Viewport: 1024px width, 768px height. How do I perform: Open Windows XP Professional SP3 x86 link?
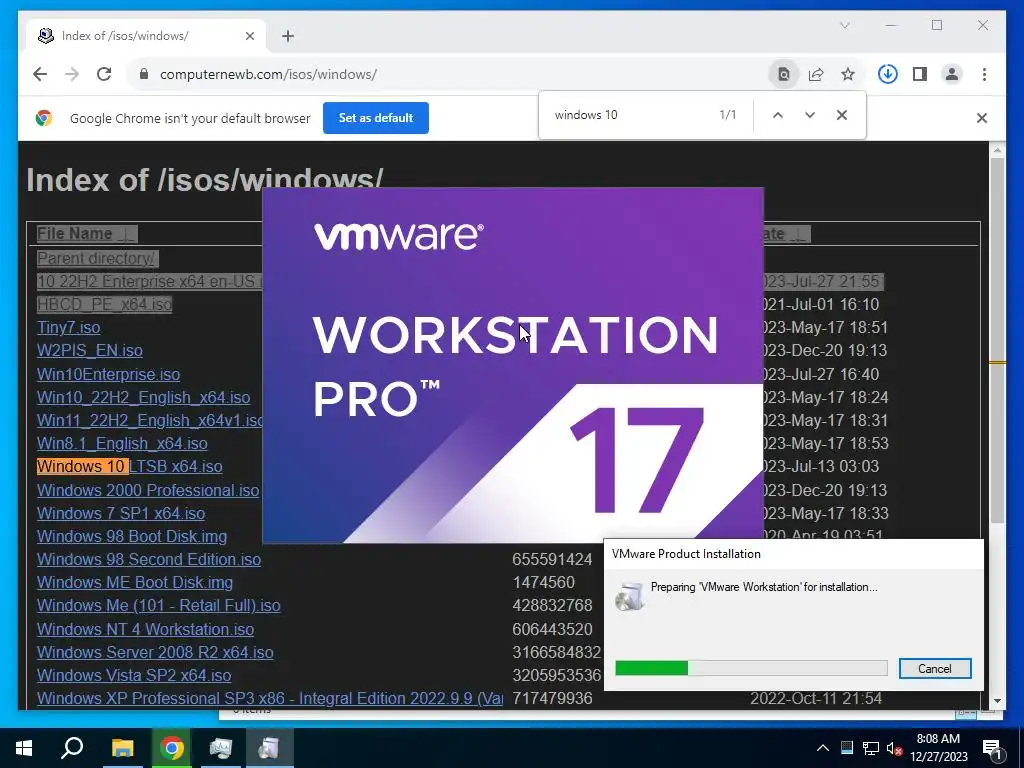270,698
